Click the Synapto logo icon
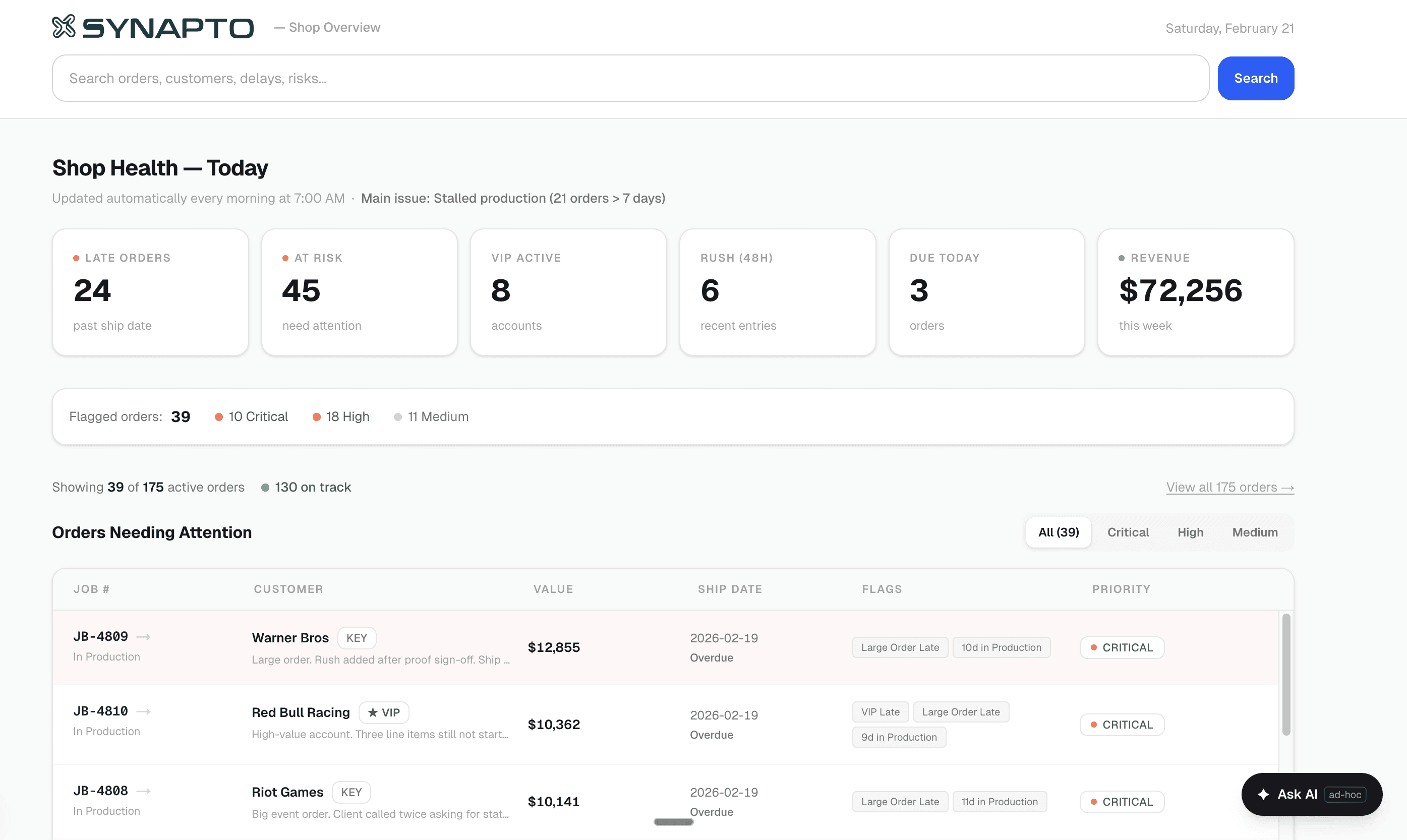 64,27
